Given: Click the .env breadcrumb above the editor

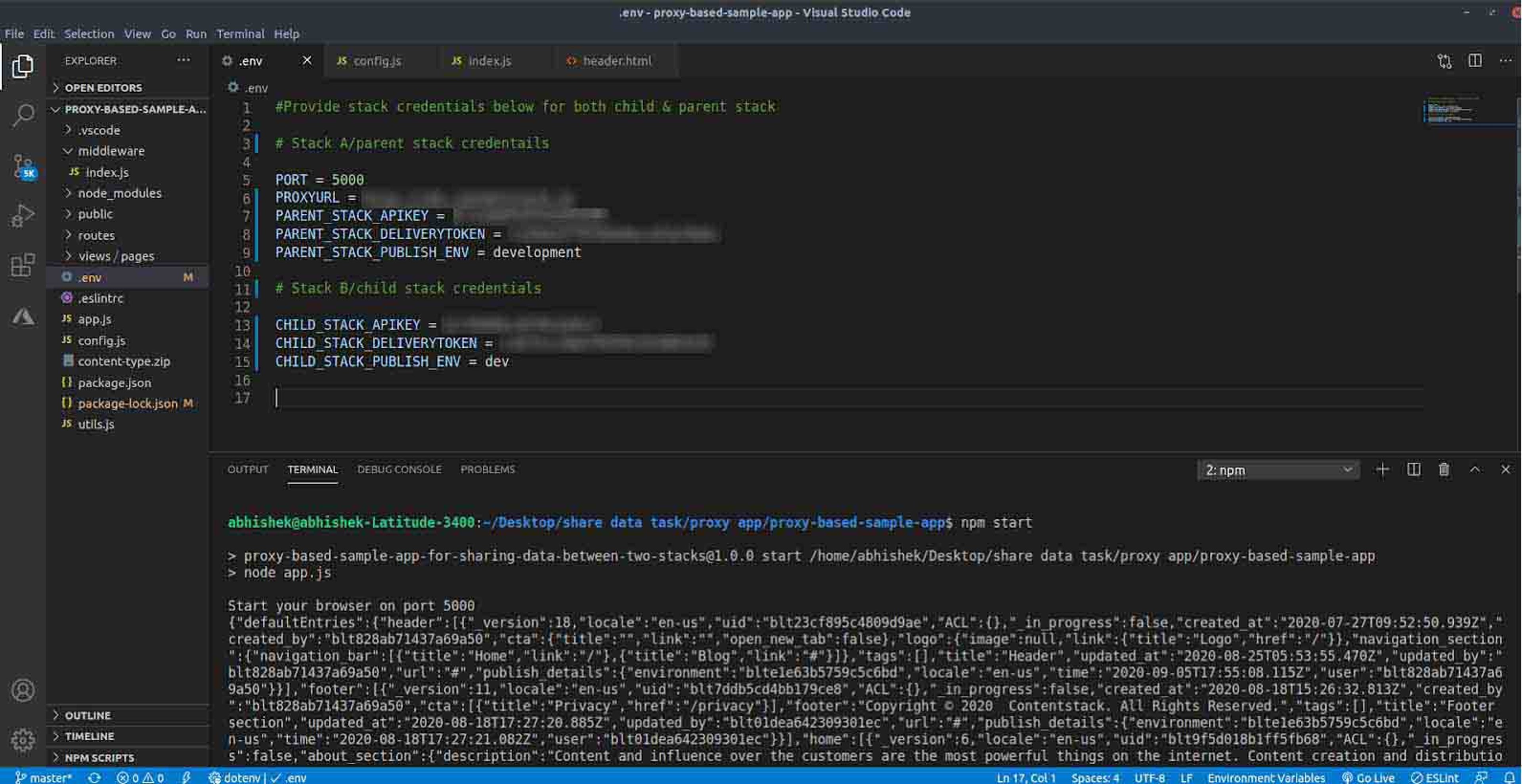Looking at the screenshot, I should tap(248, 88).
